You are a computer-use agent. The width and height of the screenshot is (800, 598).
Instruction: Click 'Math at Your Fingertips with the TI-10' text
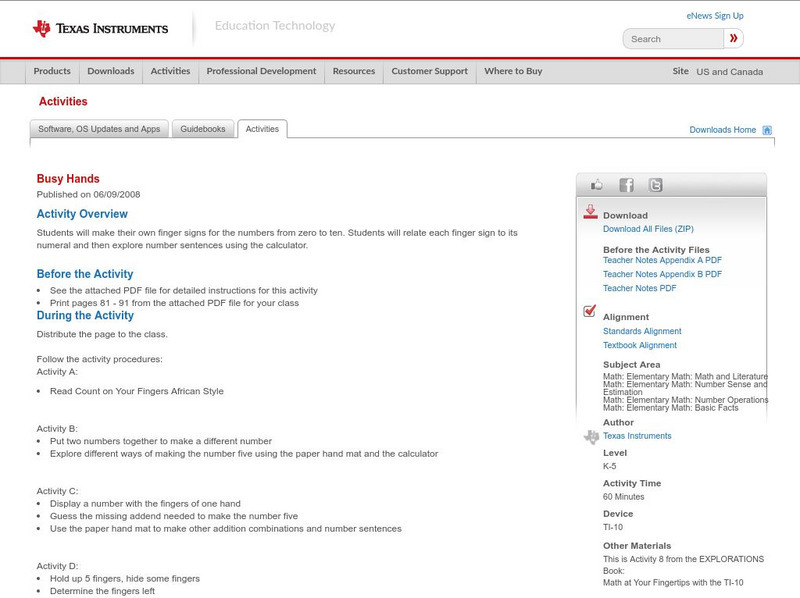[x=673, y=583]
